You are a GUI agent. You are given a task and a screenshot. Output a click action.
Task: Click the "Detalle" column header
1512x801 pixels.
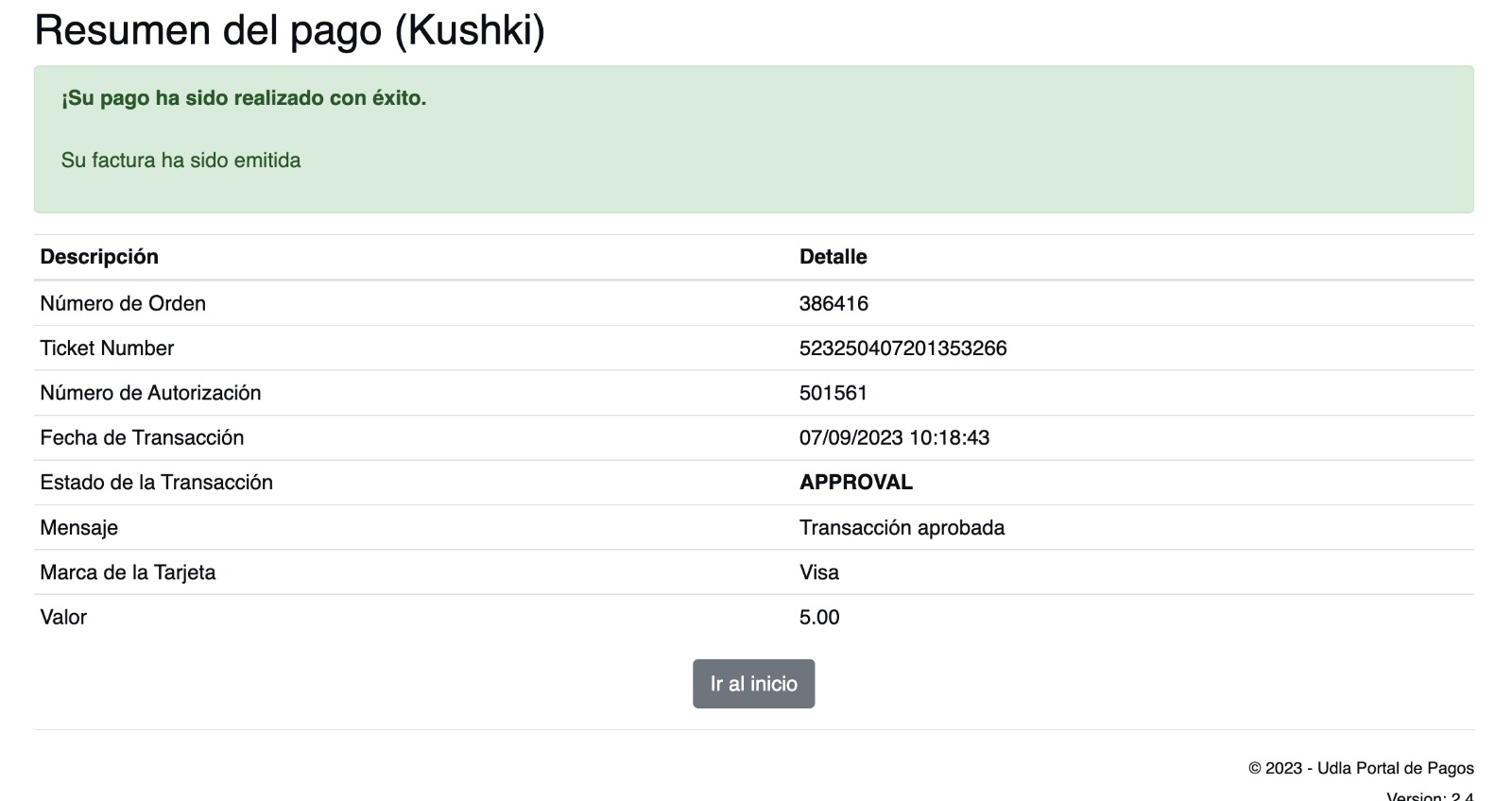[833, 257]
